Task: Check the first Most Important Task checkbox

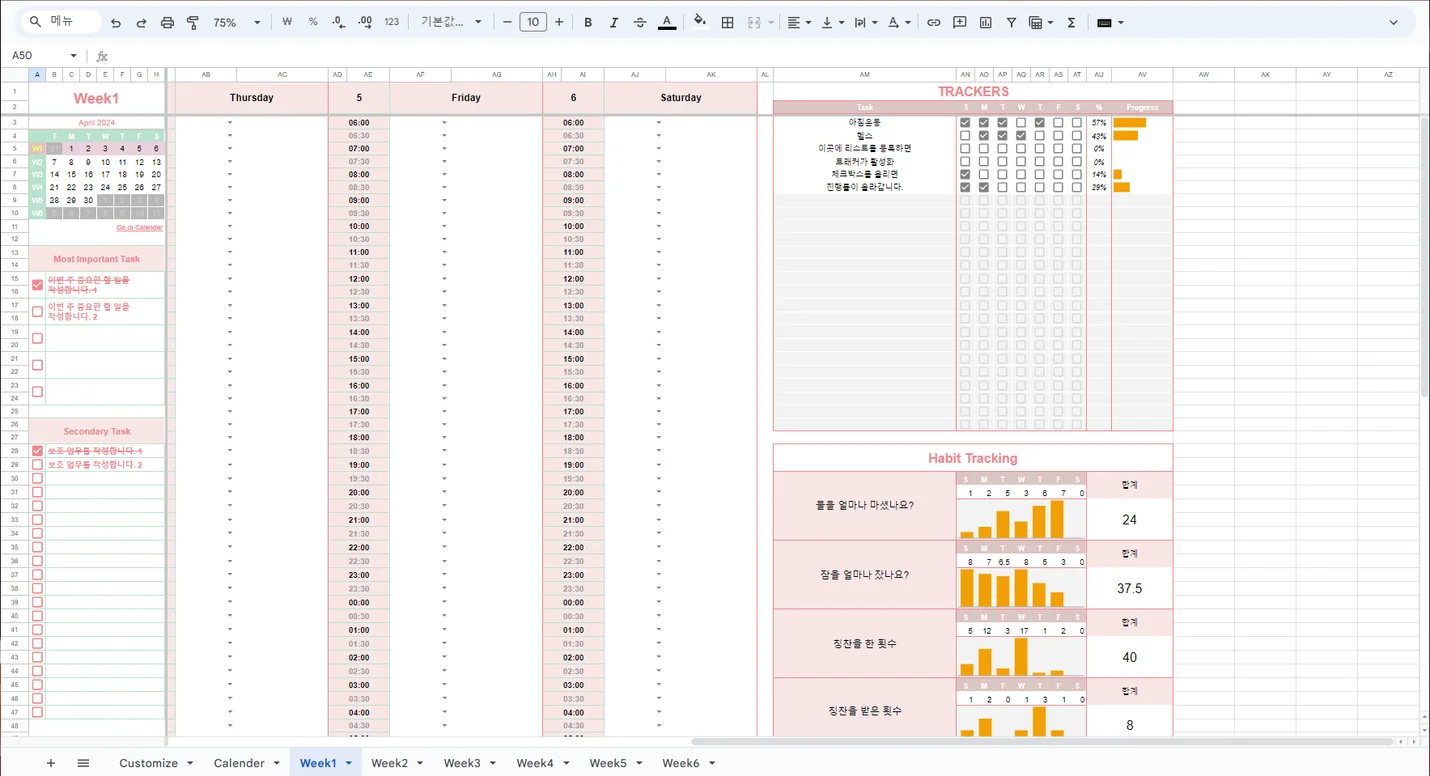Action: [37, 285]
